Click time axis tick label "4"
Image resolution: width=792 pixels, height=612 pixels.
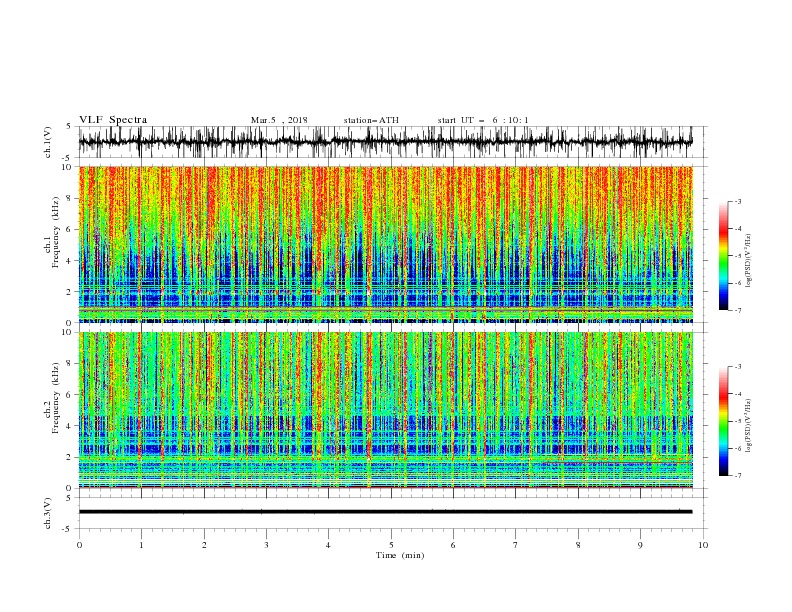[328, 545]
